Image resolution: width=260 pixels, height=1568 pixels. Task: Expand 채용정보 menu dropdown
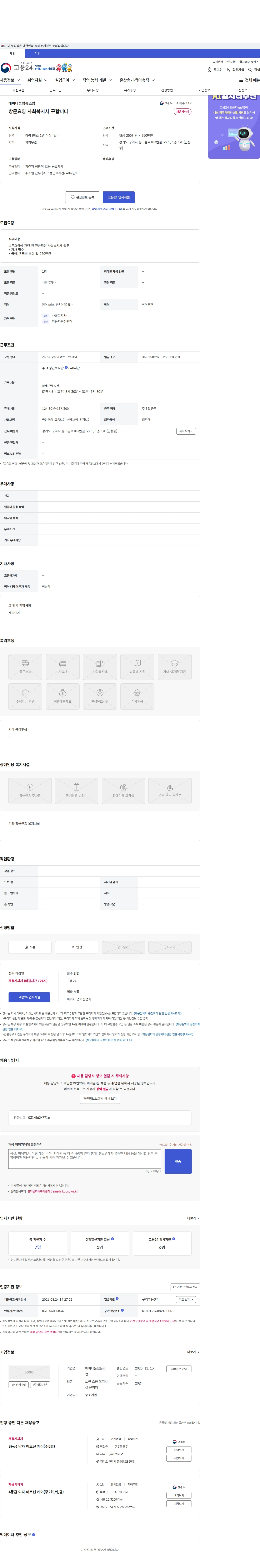10,80
